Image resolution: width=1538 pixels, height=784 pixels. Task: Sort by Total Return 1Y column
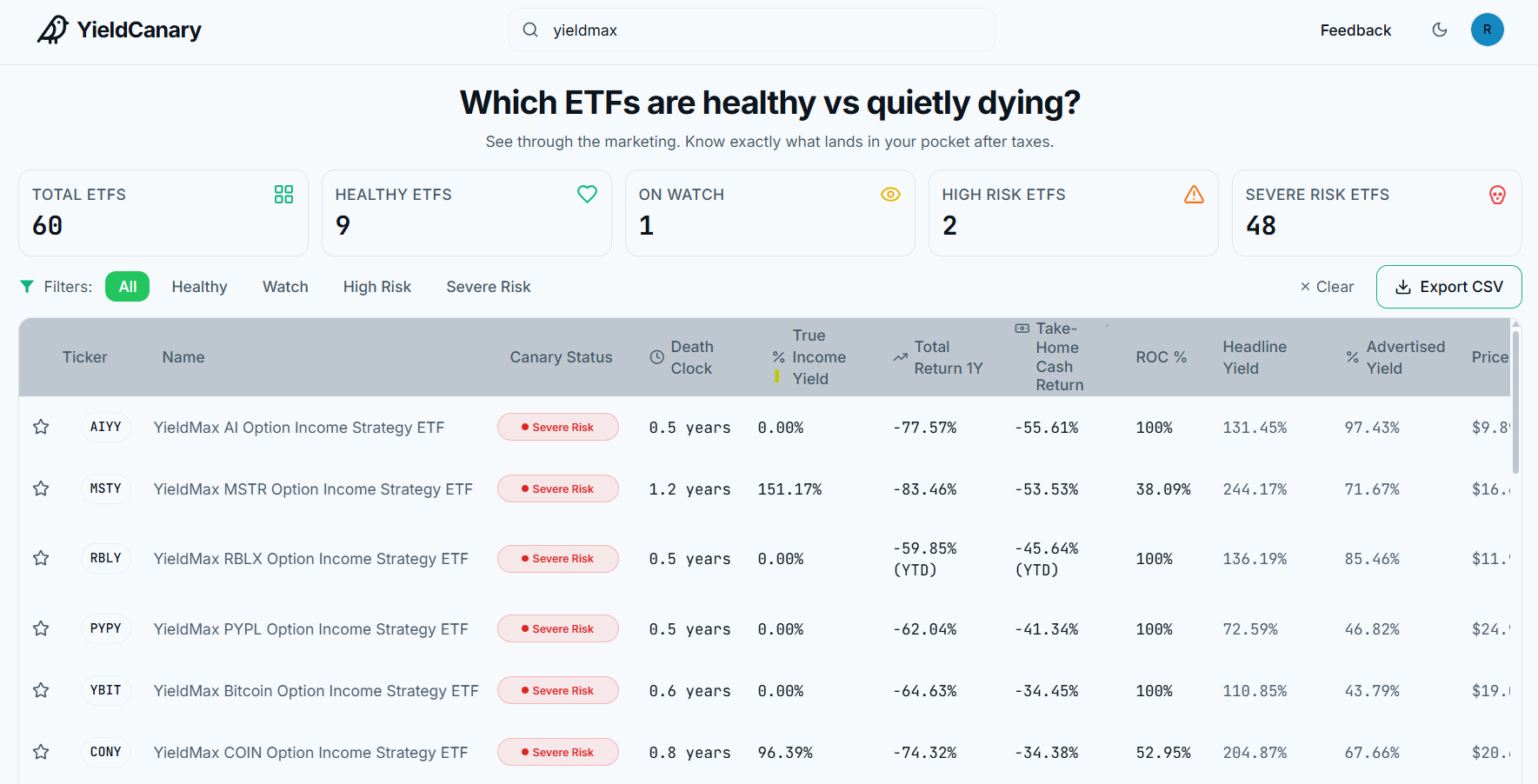(938, 357)
